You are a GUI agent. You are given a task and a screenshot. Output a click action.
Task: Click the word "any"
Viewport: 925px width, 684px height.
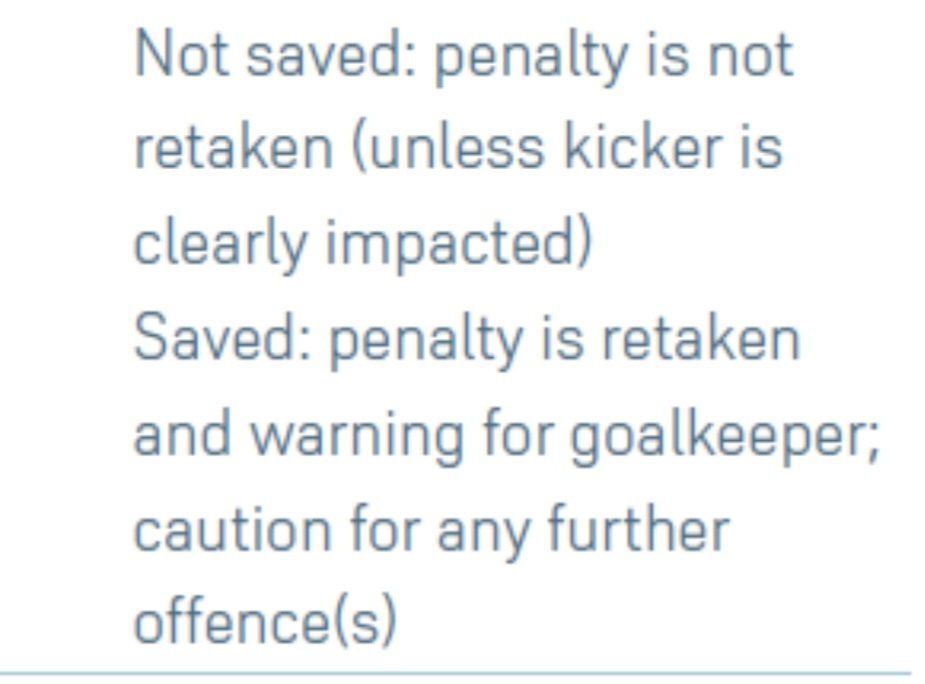tap(483, 535)
